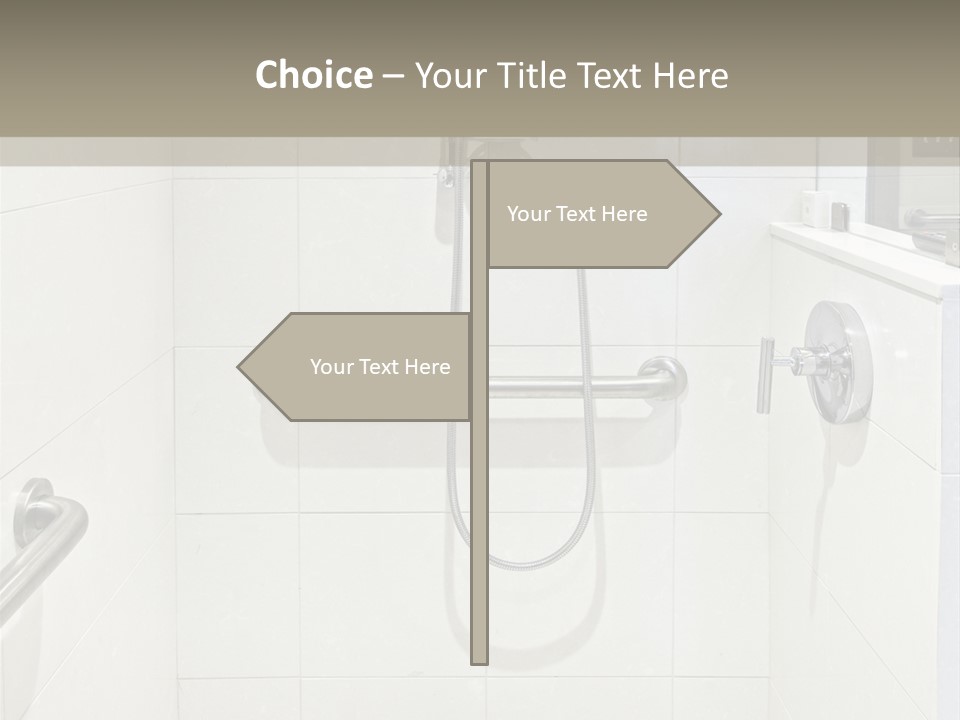
Task: Click the white cup on the shelf
Action: click(815, 208)
